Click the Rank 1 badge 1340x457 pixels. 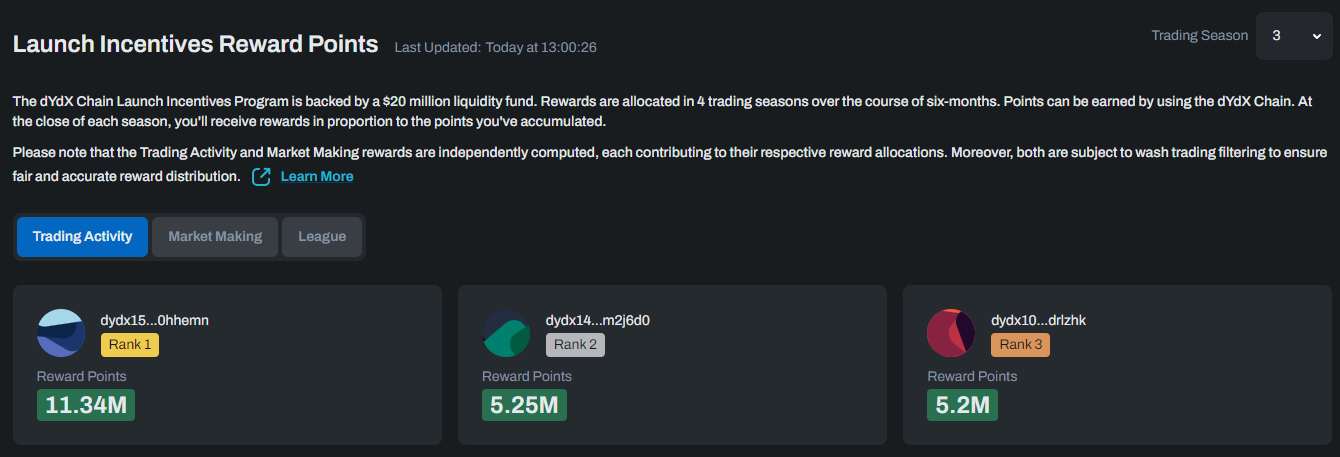(130, 345)
